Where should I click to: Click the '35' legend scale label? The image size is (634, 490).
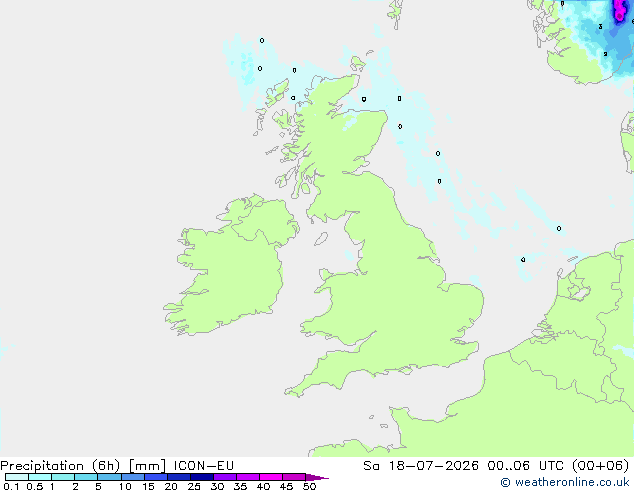pos(240,486)
